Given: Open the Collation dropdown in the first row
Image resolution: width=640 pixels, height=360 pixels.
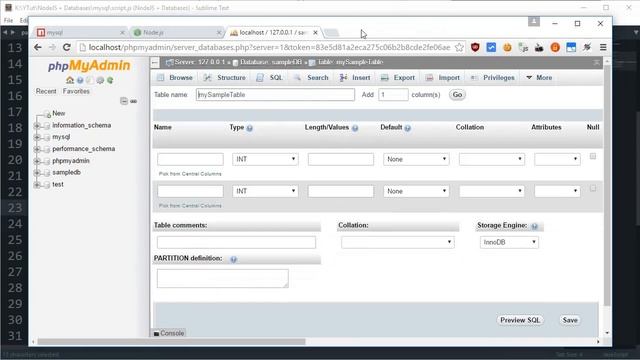Looking at the screenshot, I should pos(491,159).
